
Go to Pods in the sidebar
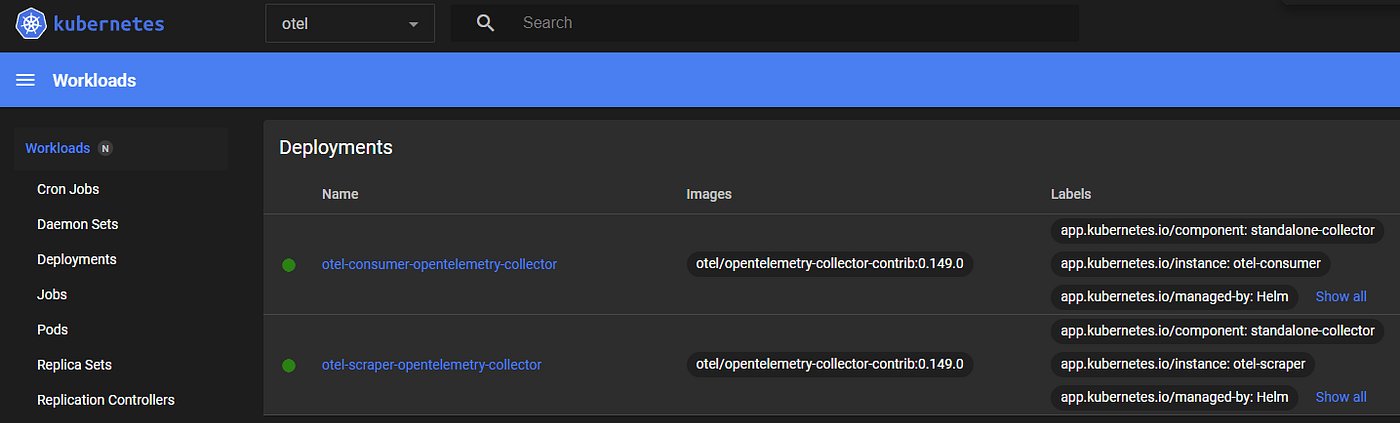pyautogui.click(x=52, y=329)
